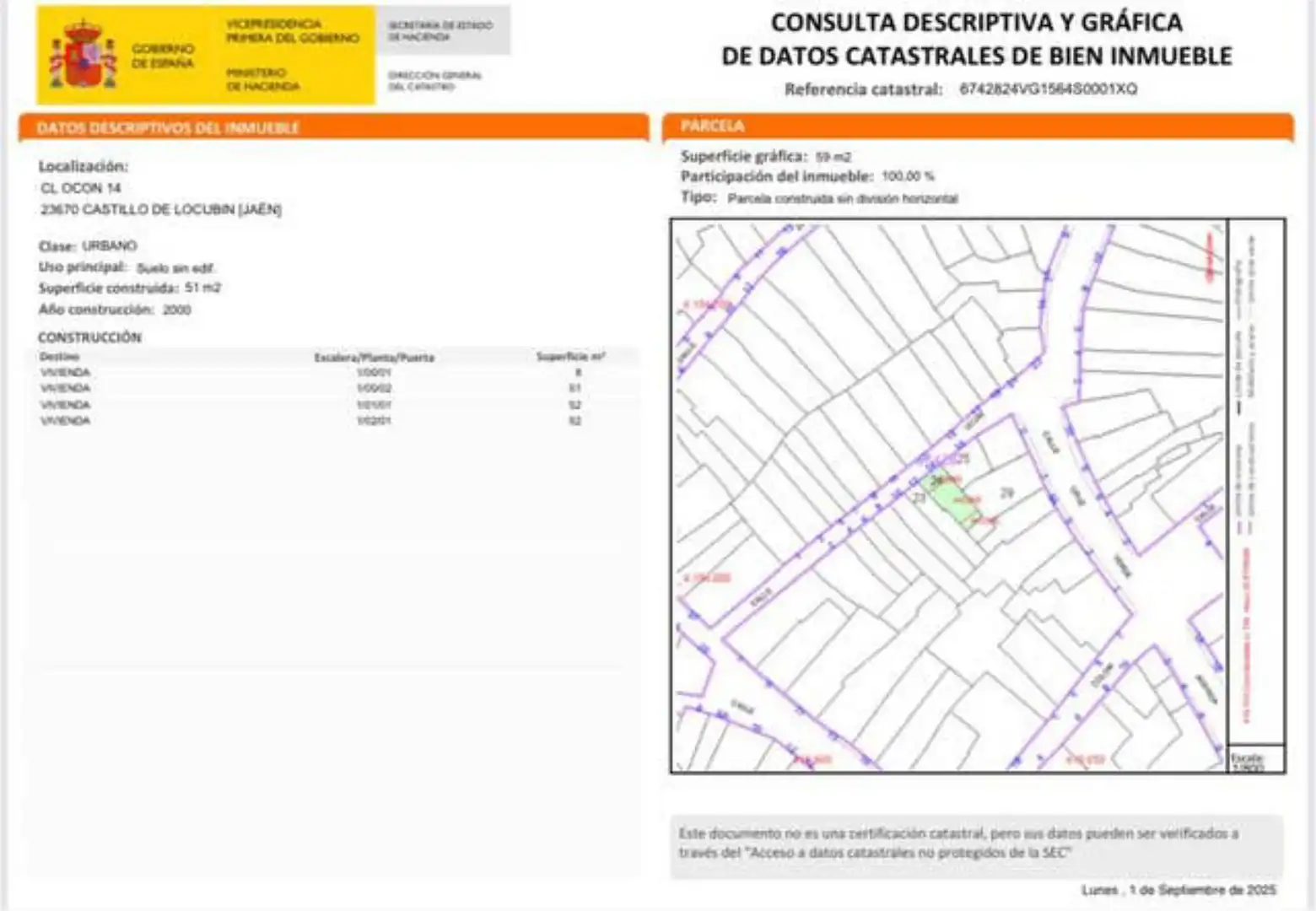Click the address line CL OCON 14
This screenshot has width=1316, height=911.
tap(81, 188)
